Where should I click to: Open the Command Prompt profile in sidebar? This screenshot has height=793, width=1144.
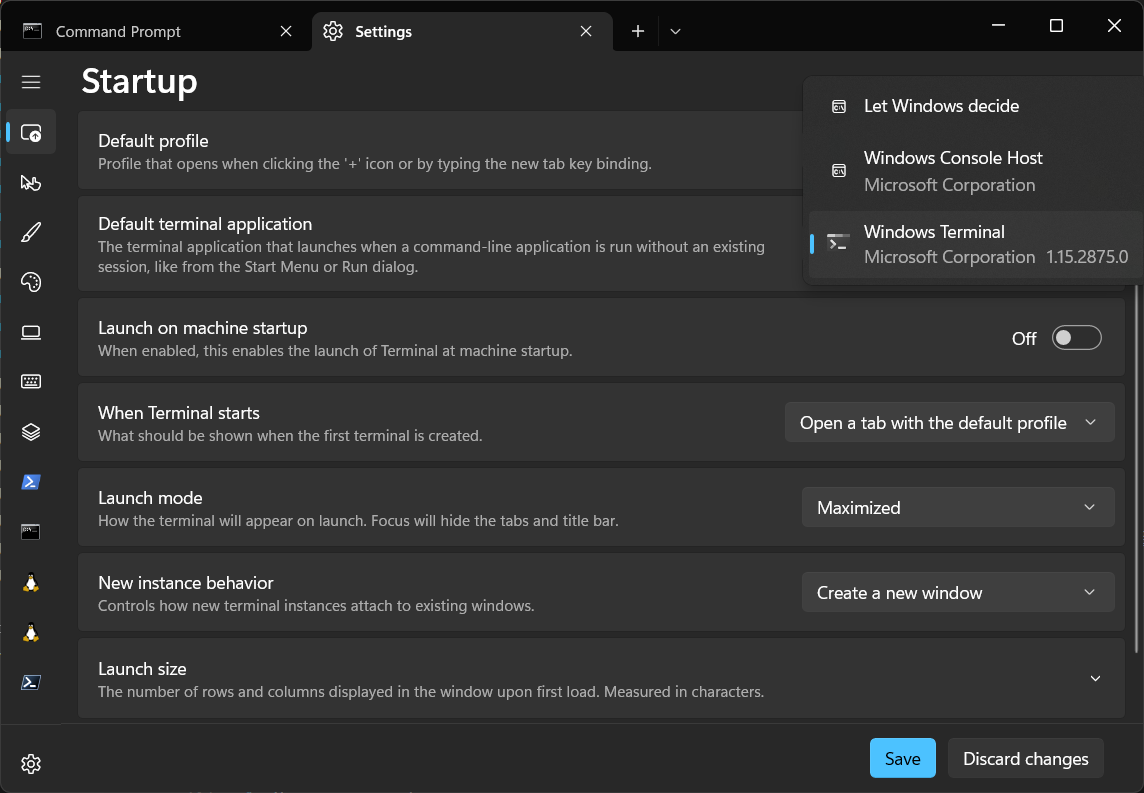(31, 532)
